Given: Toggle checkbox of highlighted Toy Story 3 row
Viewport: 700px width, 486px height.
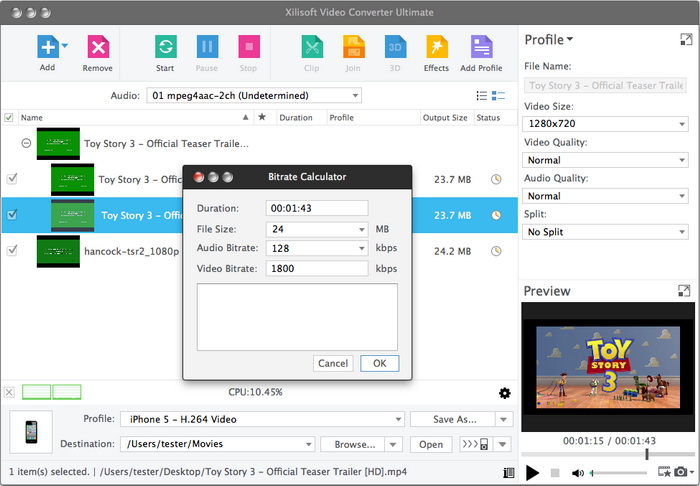Looking at the screenshot, I should coord(12,214).
